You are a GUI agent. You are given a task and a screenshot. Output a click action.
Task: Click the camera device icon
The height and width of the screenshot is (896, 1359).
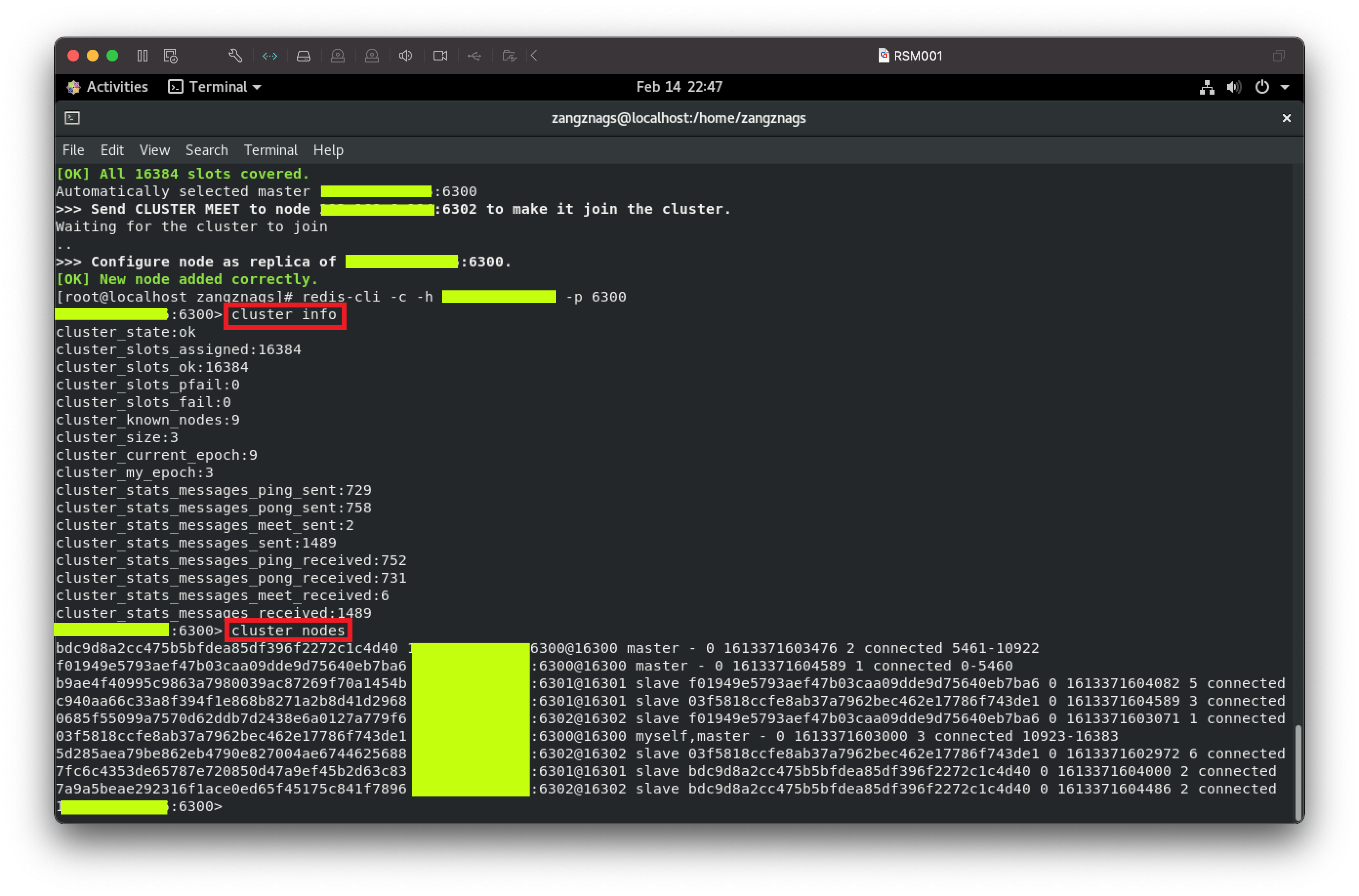pos(440,56)
